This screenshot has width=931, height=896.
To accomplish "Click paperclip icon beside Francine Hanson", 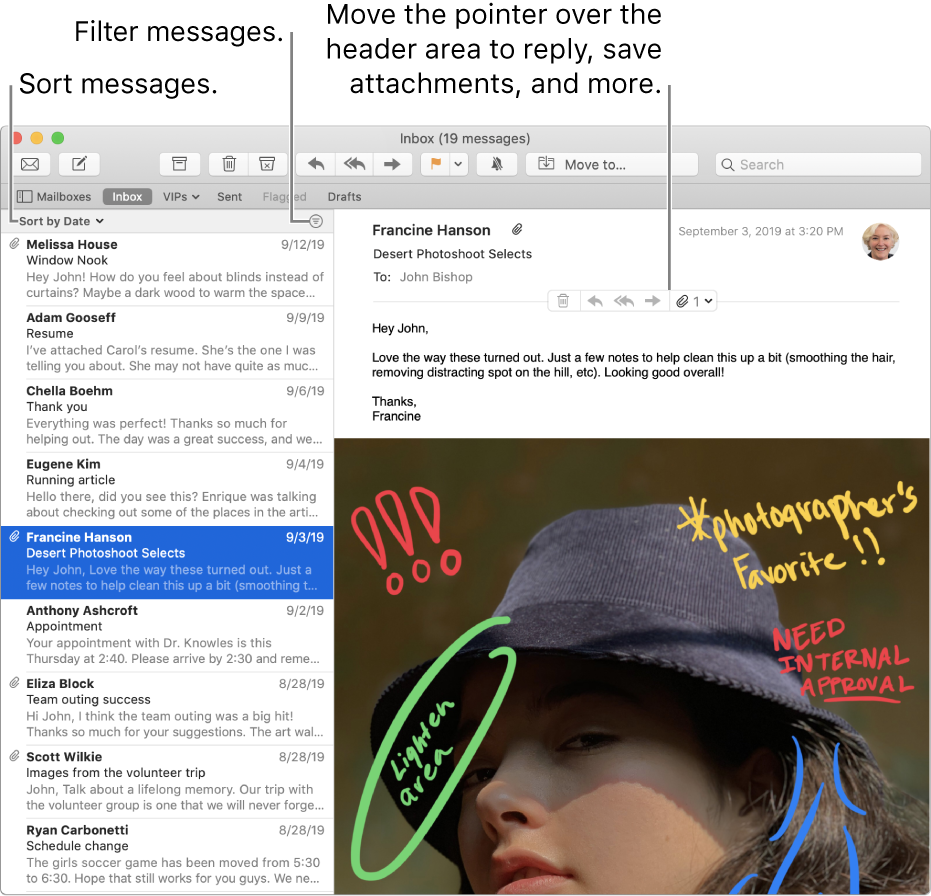I will (x=517, y=230).
